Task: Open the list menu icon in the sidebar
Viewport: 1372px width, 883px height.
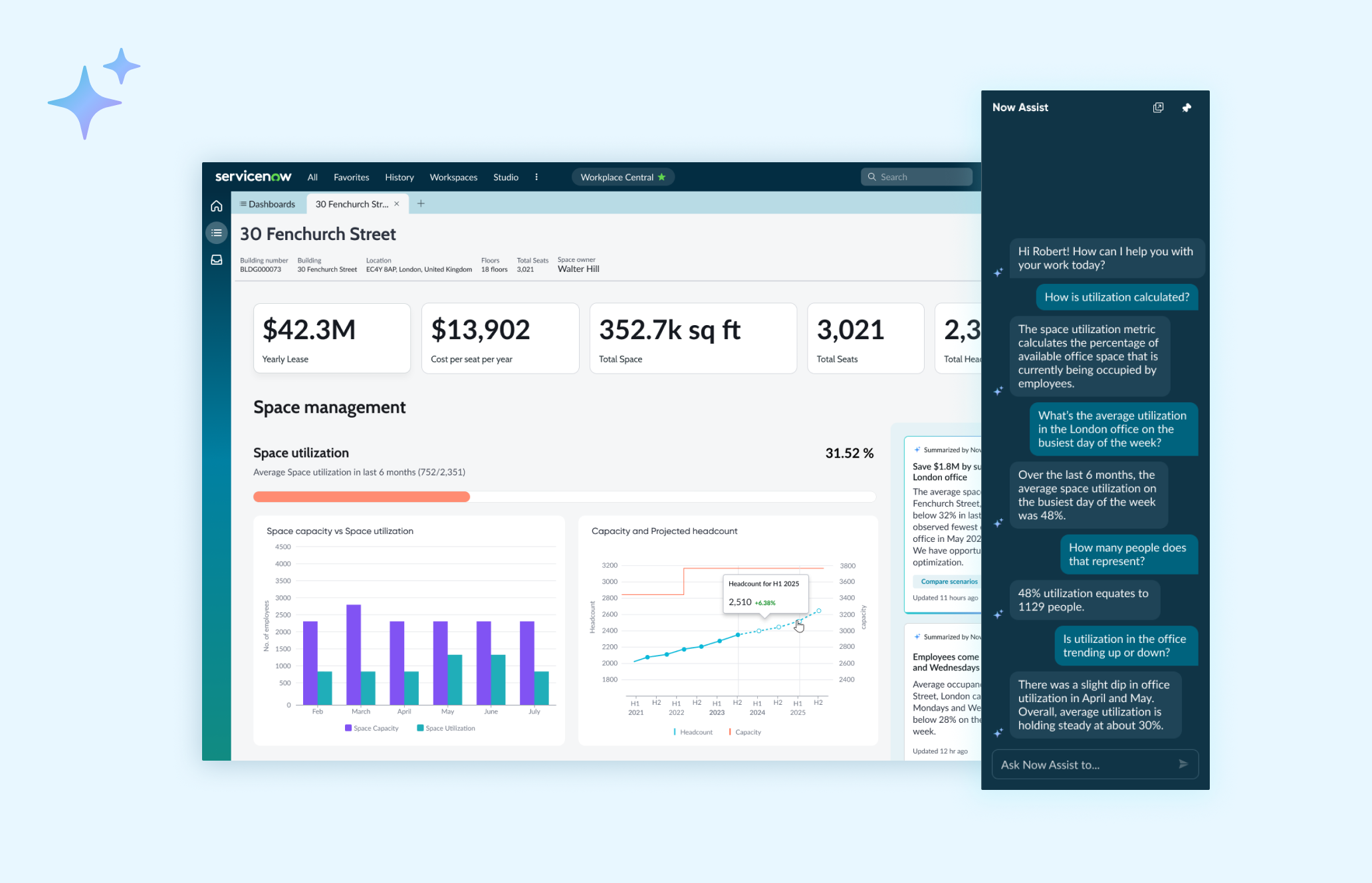Action: click(x=216, y=232)
